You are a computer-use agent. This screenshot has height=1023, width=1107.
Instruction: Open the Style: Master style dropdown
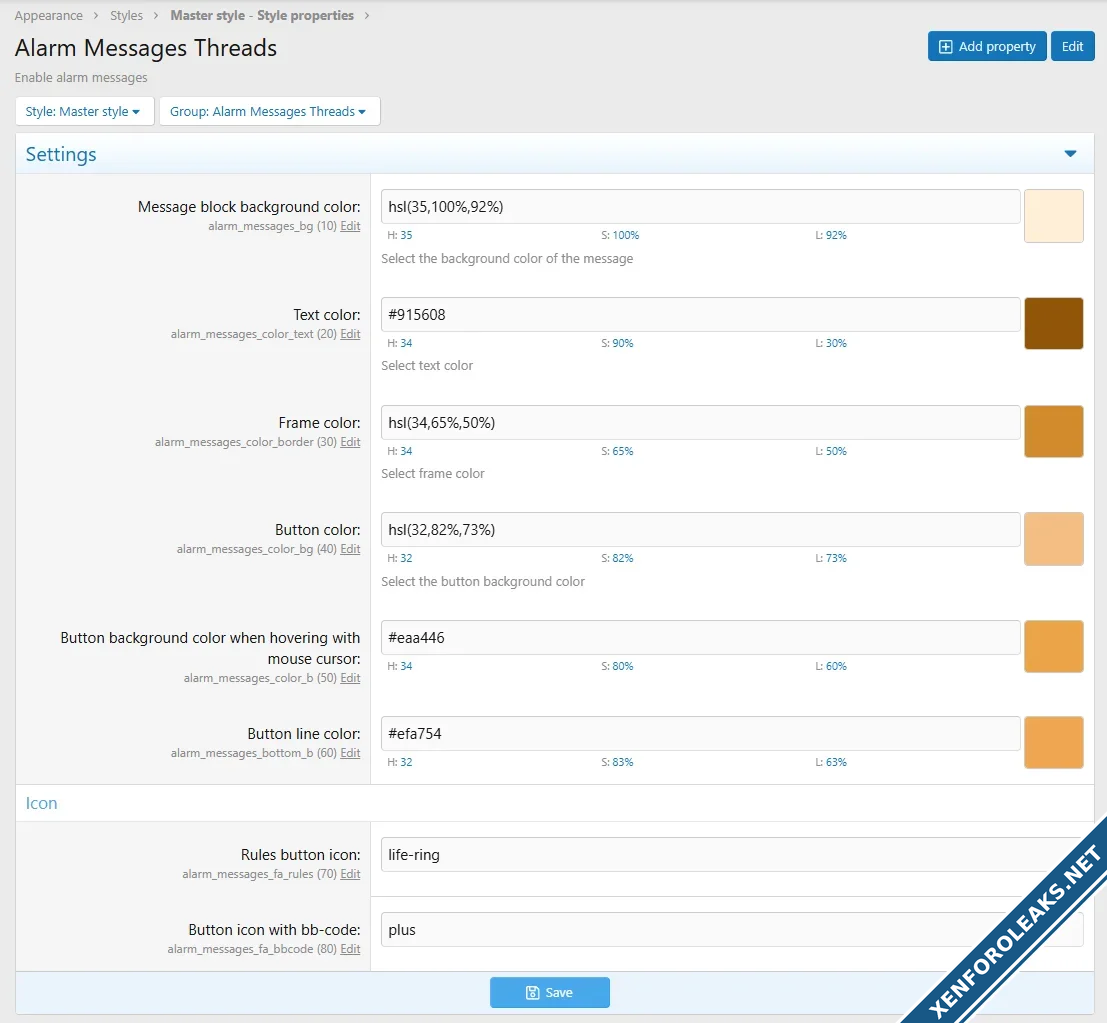[x=84, y=112]
